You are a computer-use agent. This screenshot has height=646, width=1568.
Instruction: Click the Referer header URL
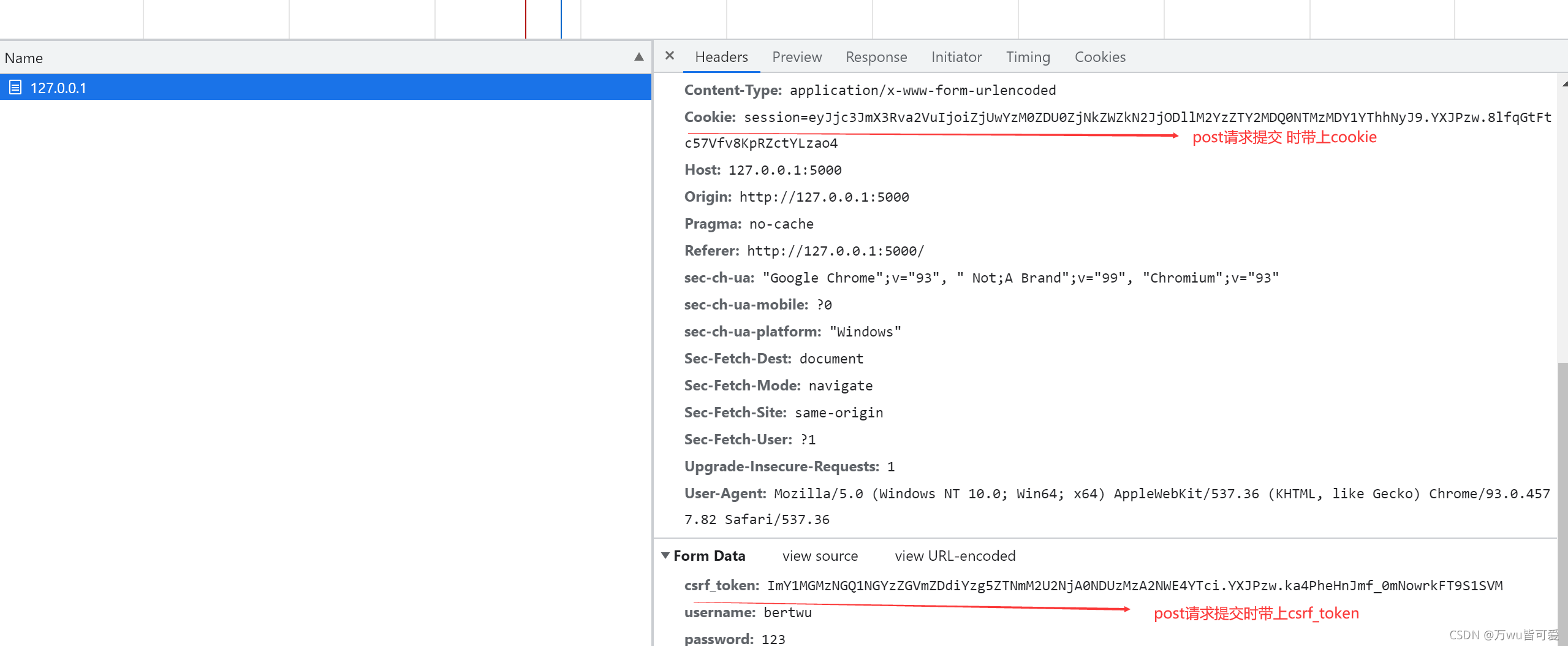tap(835, 251)
